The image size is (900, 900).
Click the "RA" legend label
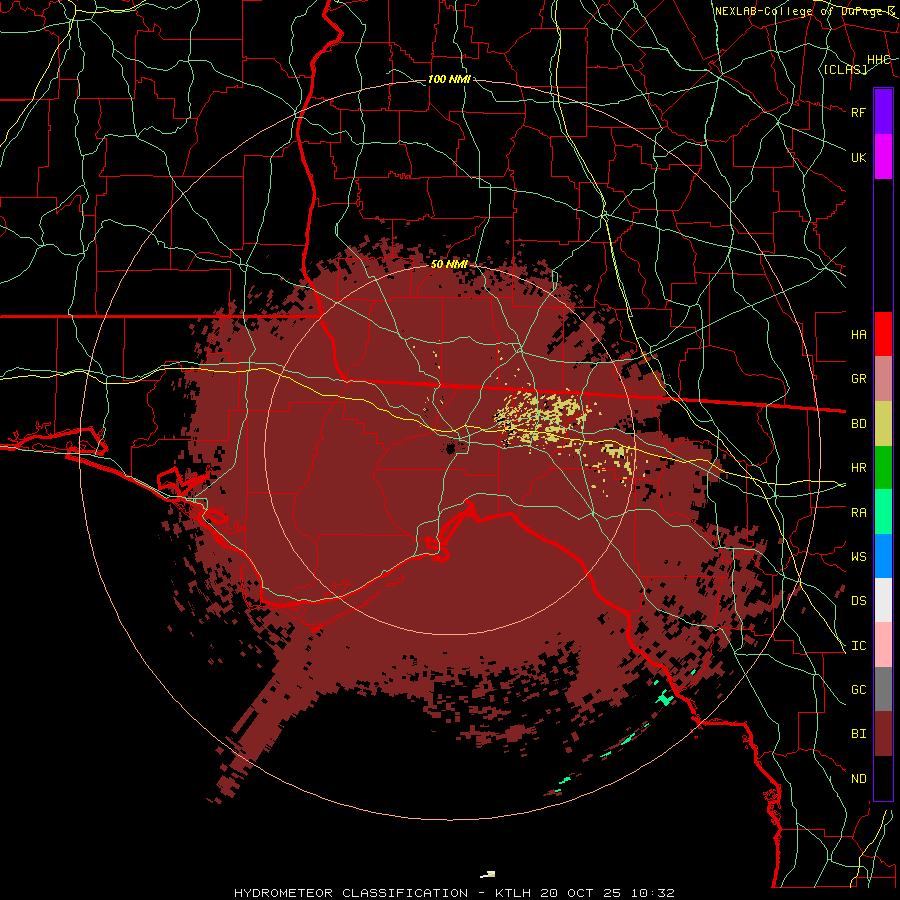click(x=859, y=513)
